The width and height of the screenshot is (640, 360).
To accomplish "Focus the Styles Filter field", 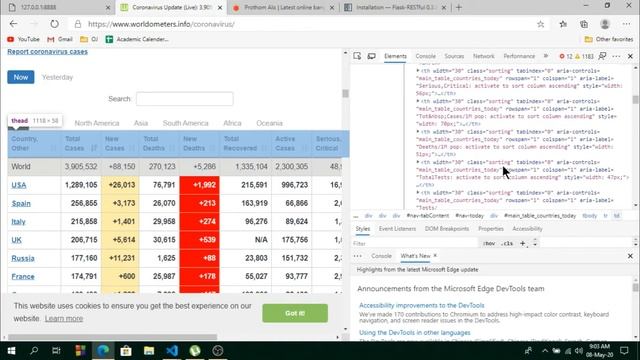I will [414, 244].
